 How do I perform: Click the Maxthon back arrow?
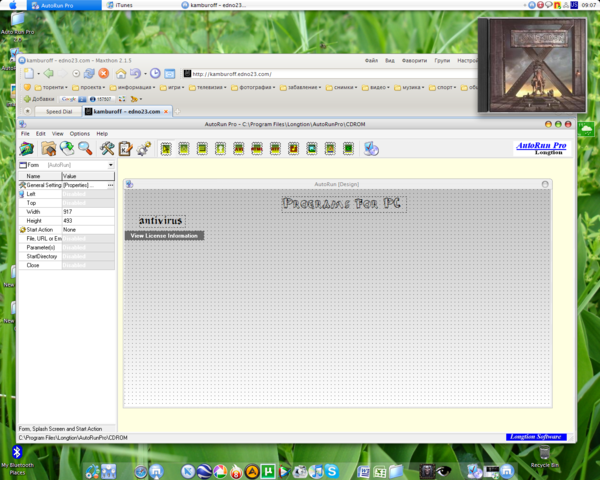48,73
